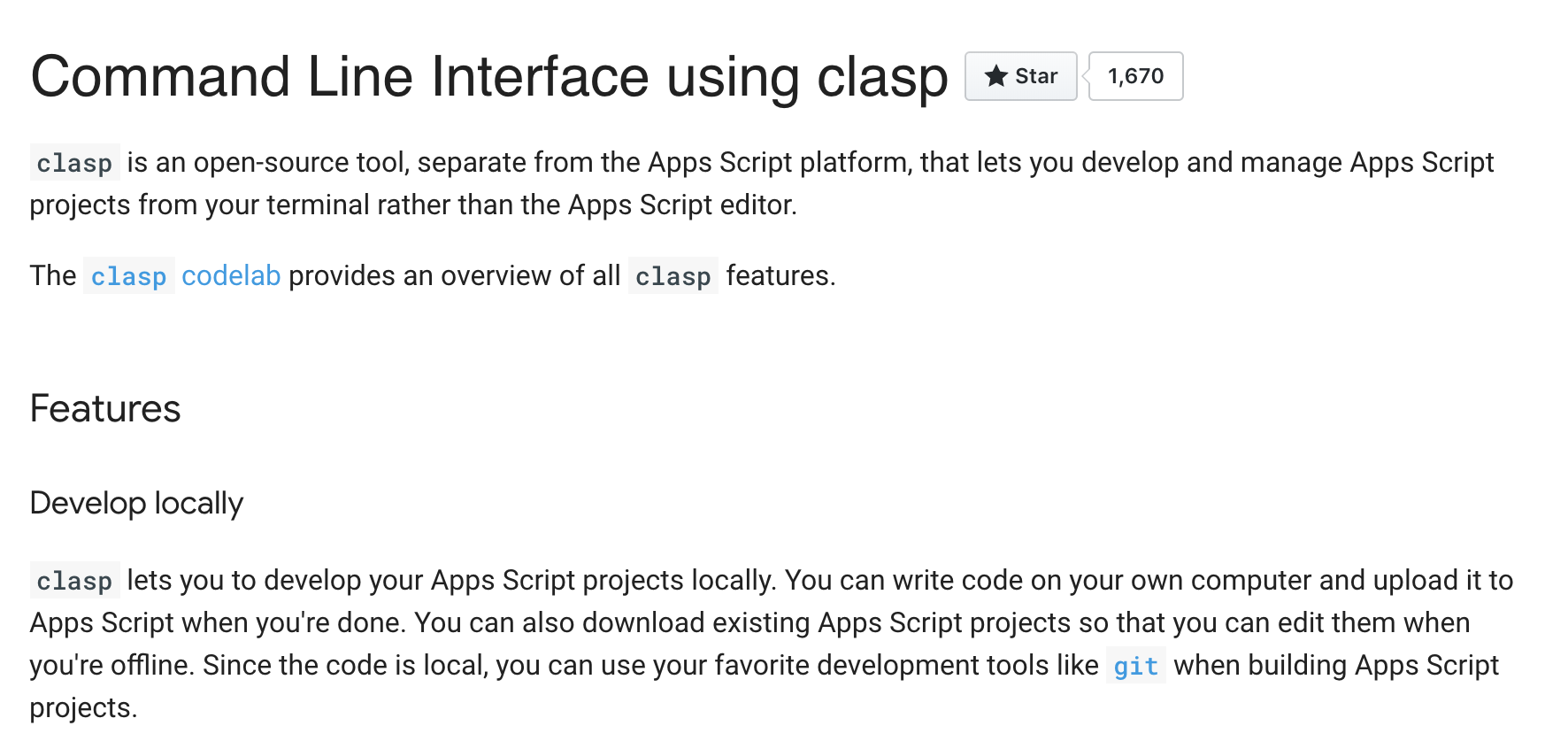Click the line starting 'you're offline. Since the code'

(x=765, y=665)
